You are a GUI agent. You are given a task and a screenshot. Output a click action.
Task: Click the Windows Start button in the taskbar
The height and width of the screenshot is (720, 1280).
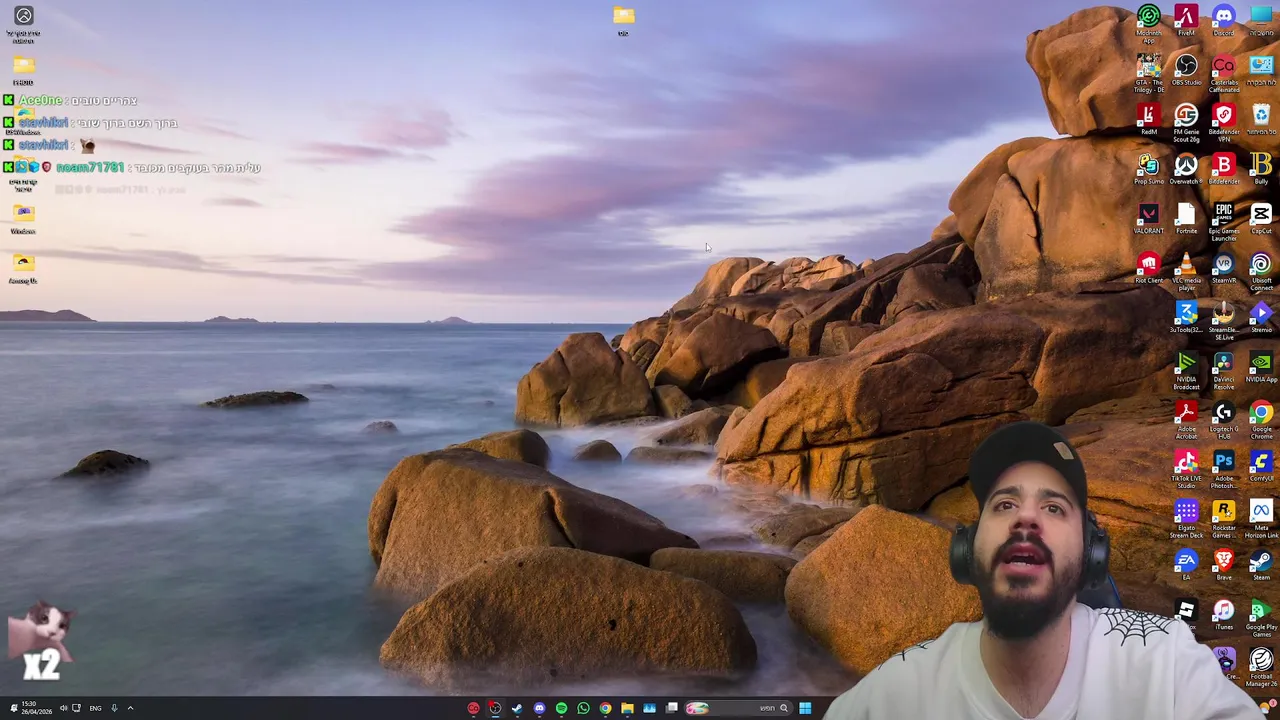(805, 708)
